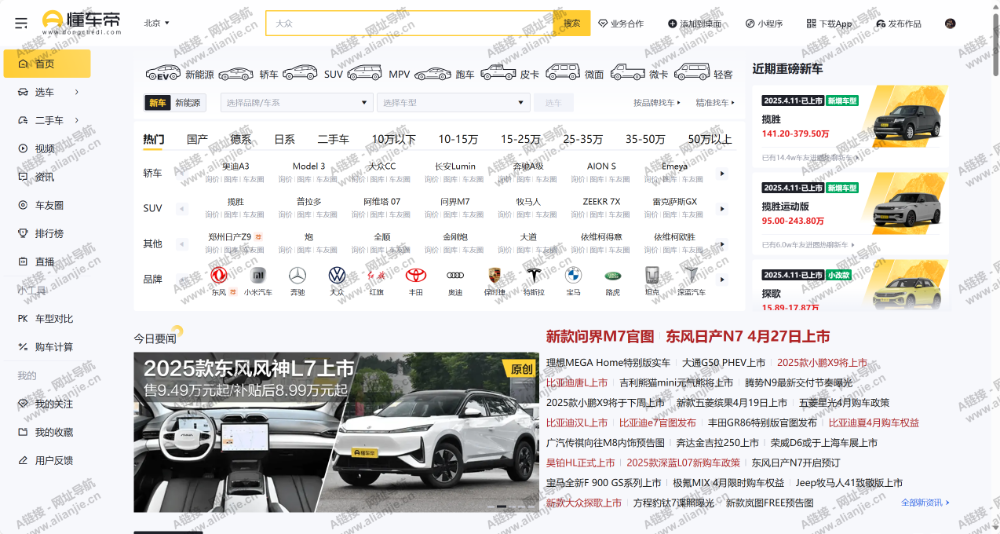Open the 按品牌找车 link
1000x534 pixels.
[657, 103]
